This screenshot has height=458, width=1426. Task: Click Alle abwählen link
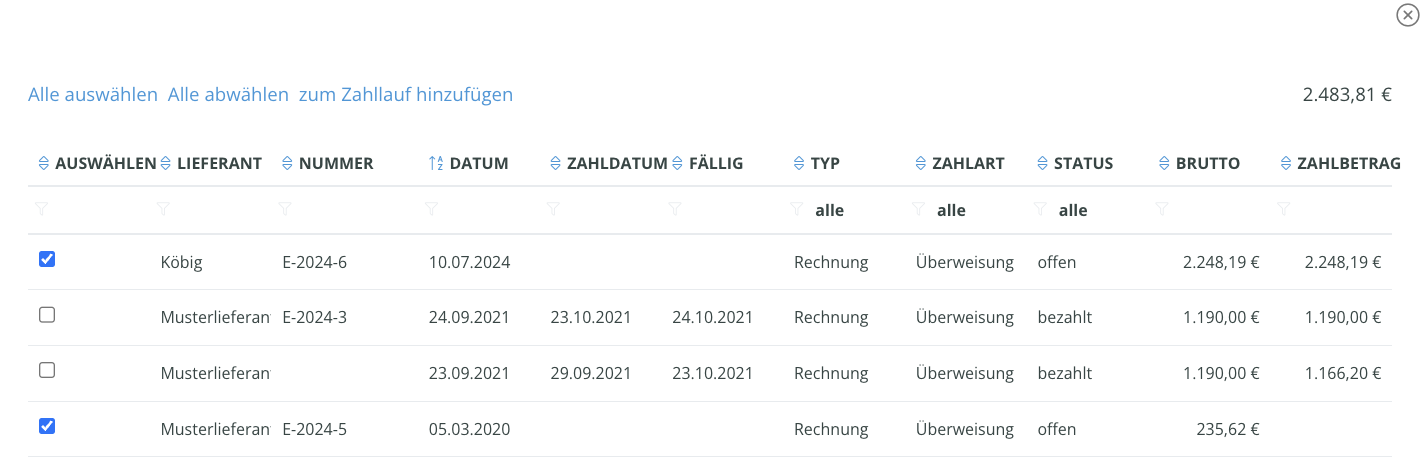click(228, 95)
